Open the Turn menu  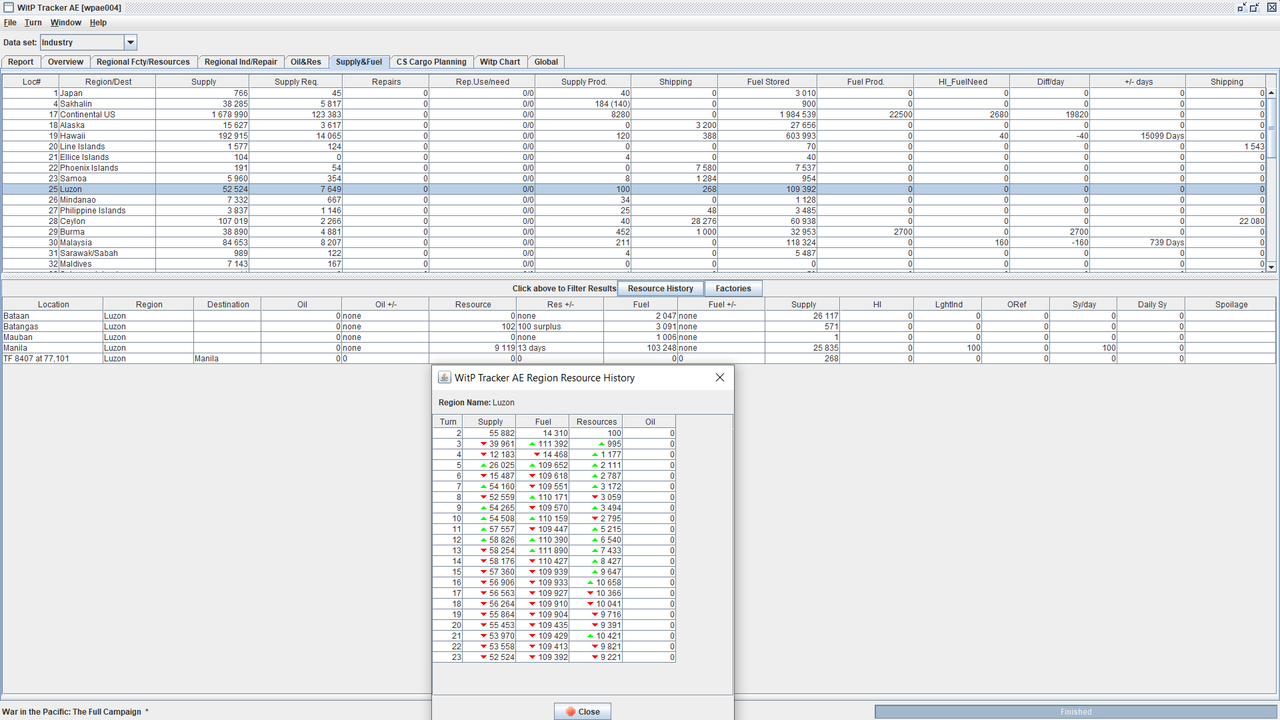coord(33,22)
